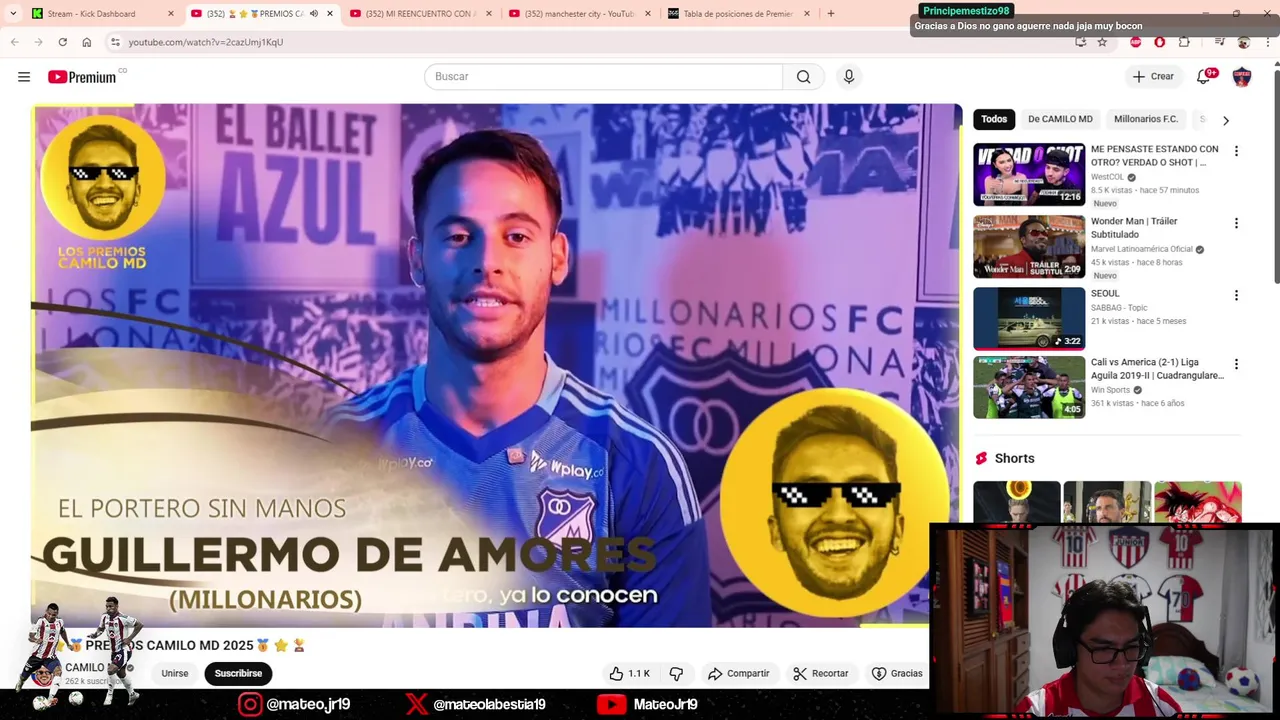Click the Recortar clip button

click(x=820, y=674)
